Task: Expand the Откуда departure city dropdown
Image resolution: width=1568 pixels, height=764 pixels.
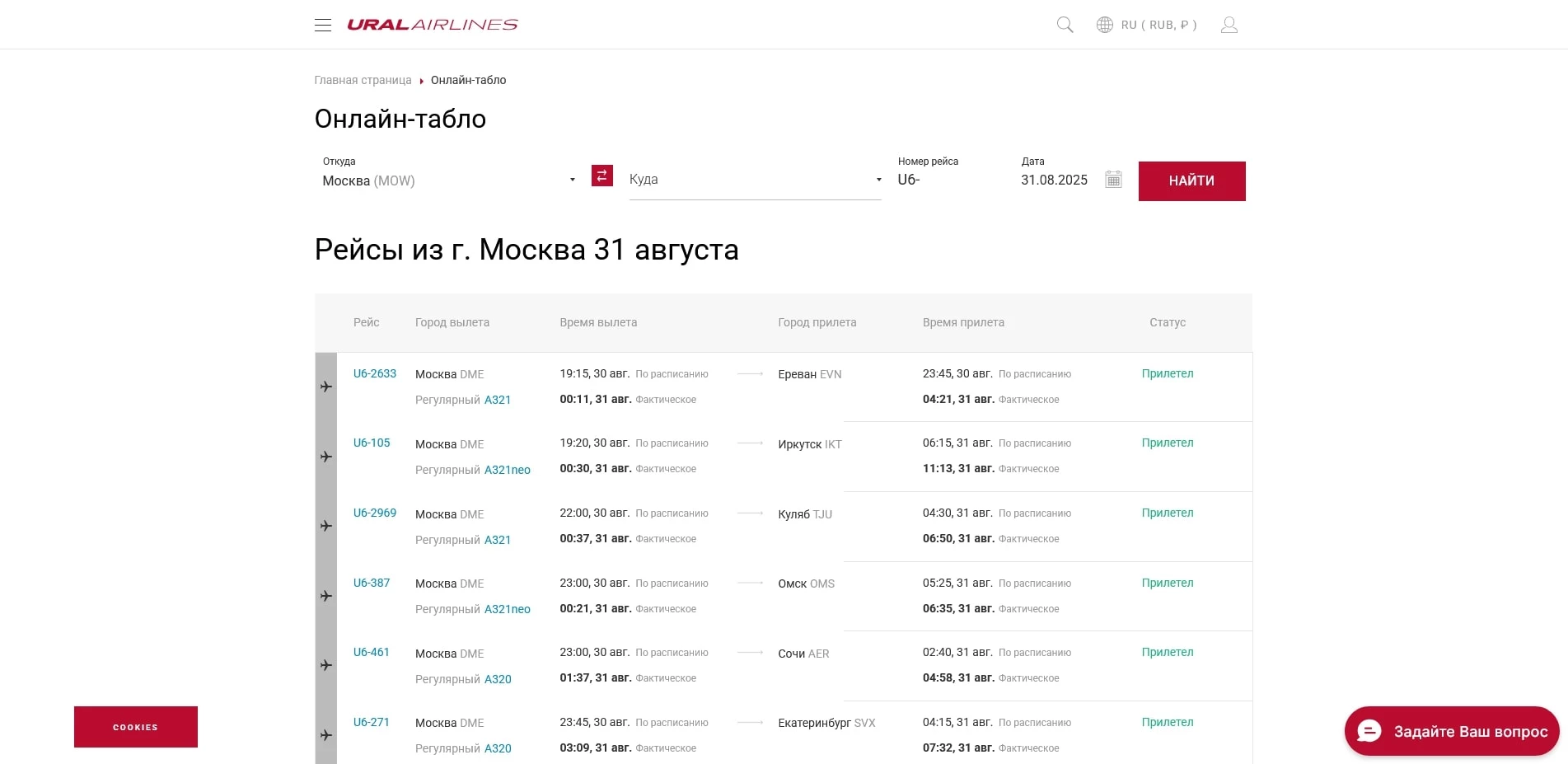Action: 572,178
